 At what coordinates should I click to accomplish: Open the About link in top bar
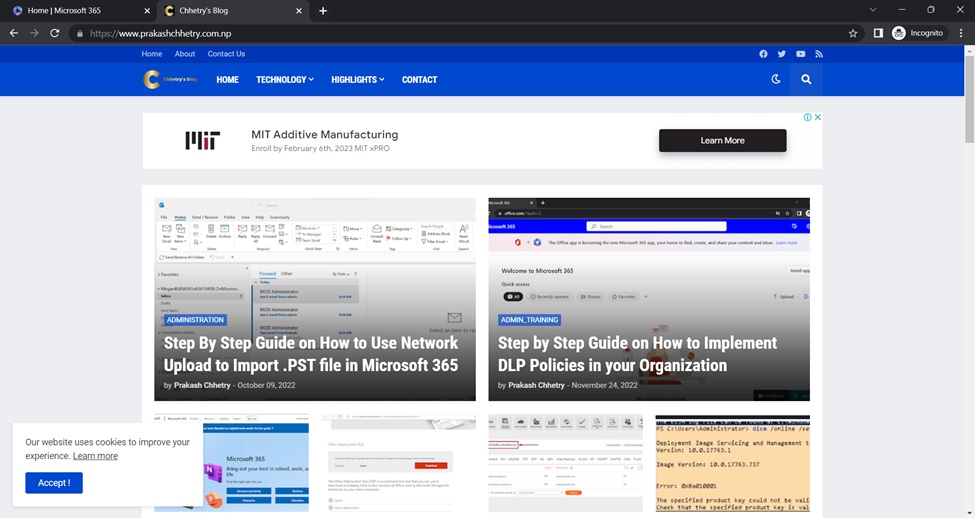[x=185, y=54]
